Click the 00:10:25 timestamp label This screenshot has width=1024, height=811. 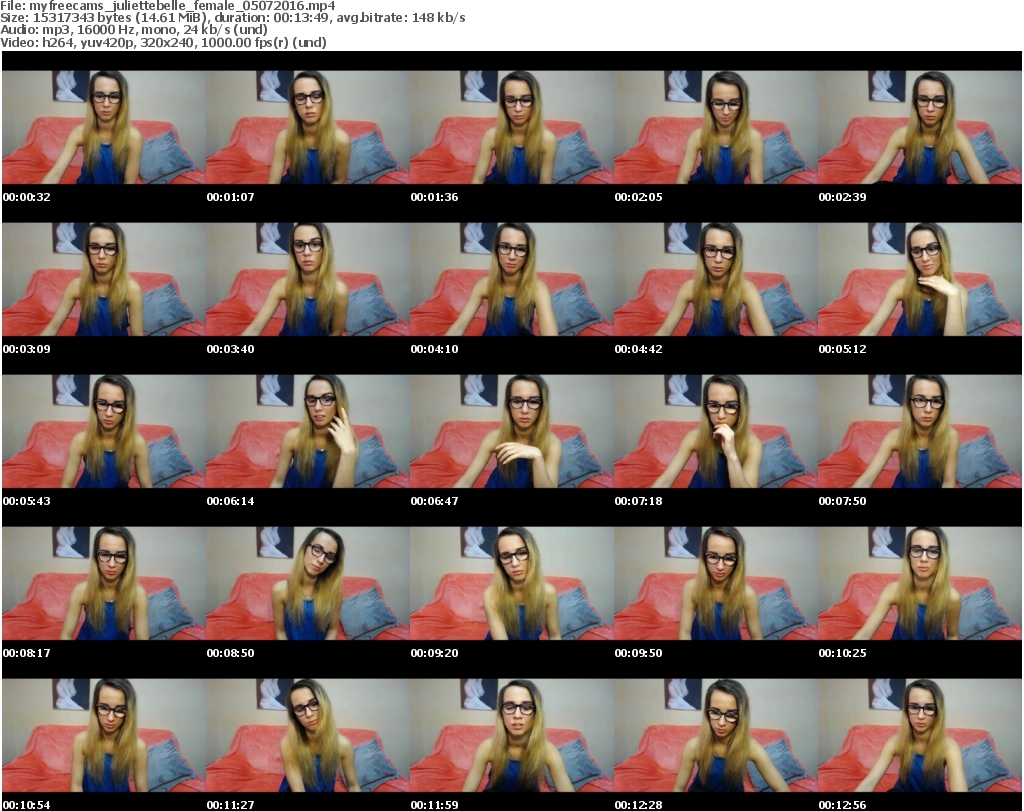(x=842, y=653)
